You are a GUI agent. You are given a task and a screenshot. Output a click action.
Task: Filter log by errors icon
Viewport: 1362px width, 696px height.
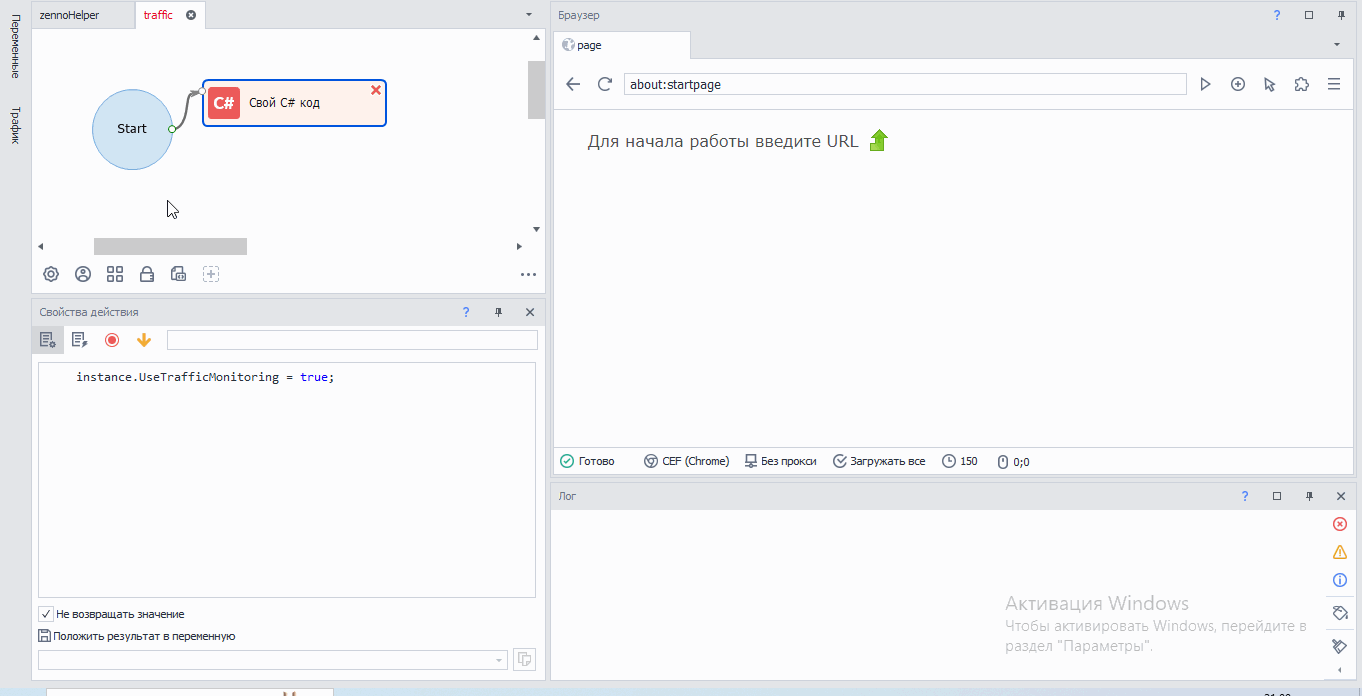pos(1340,524)
